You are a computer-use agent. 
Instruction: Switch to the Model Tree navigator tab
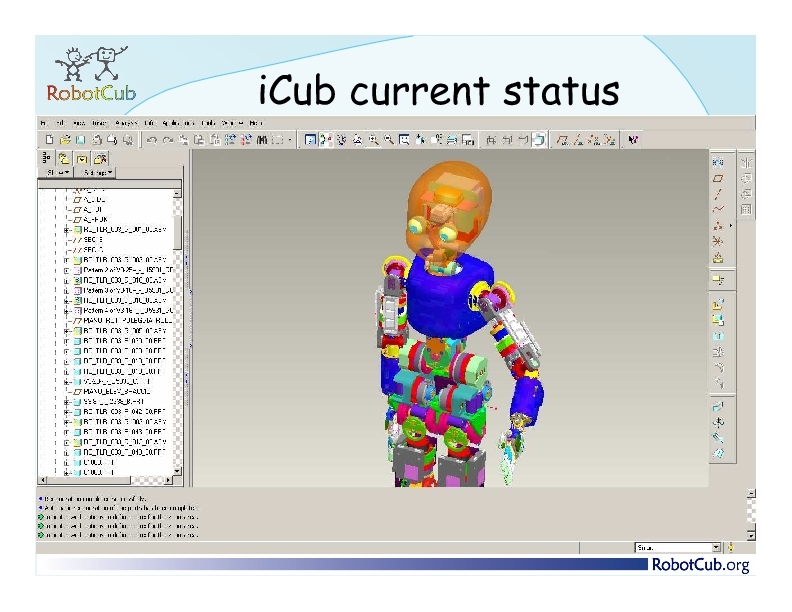(46, 159)
